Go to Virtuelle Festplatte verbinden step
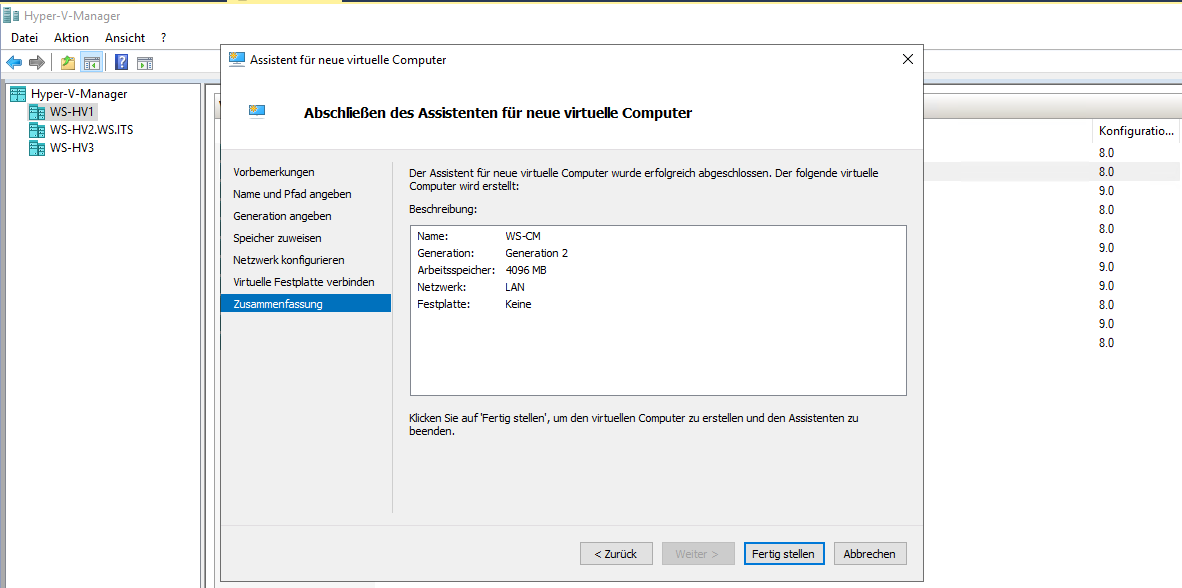1182x588 pixels. [304, 282]
